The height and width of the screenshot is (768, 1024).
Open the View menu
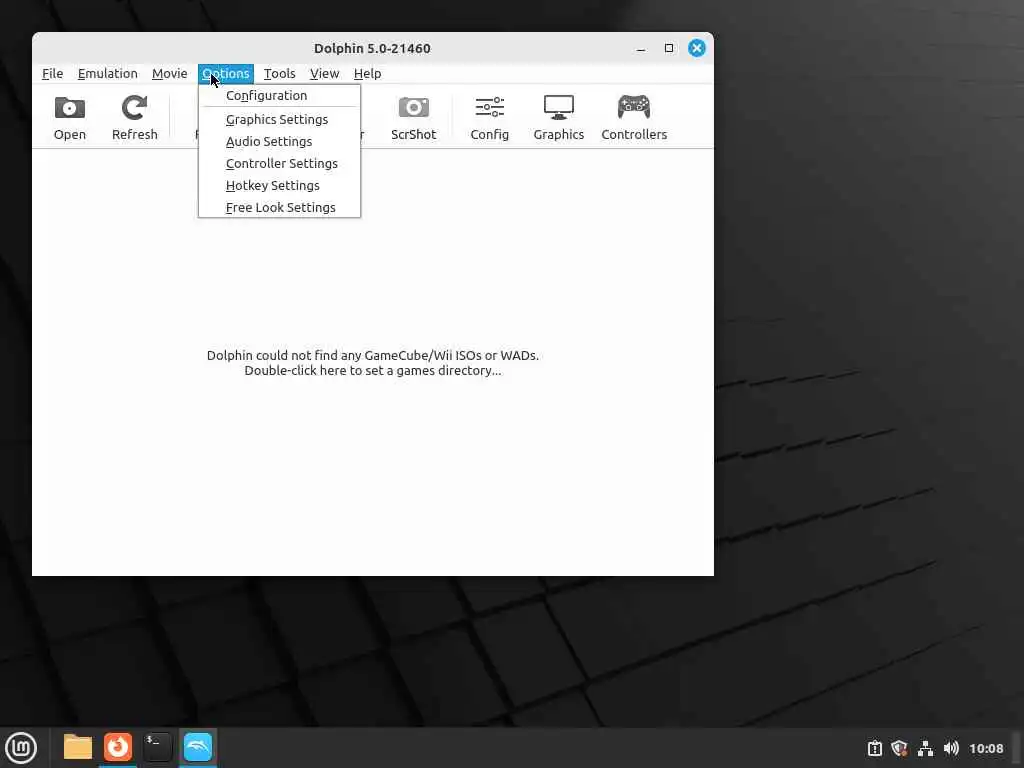324,73
